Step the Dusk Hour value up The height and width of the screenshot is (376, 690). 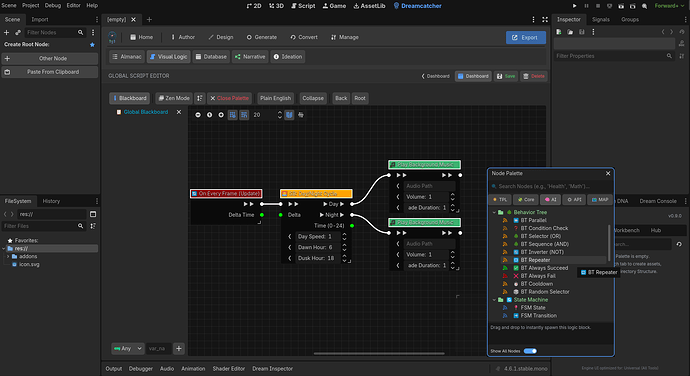(345, 256)
